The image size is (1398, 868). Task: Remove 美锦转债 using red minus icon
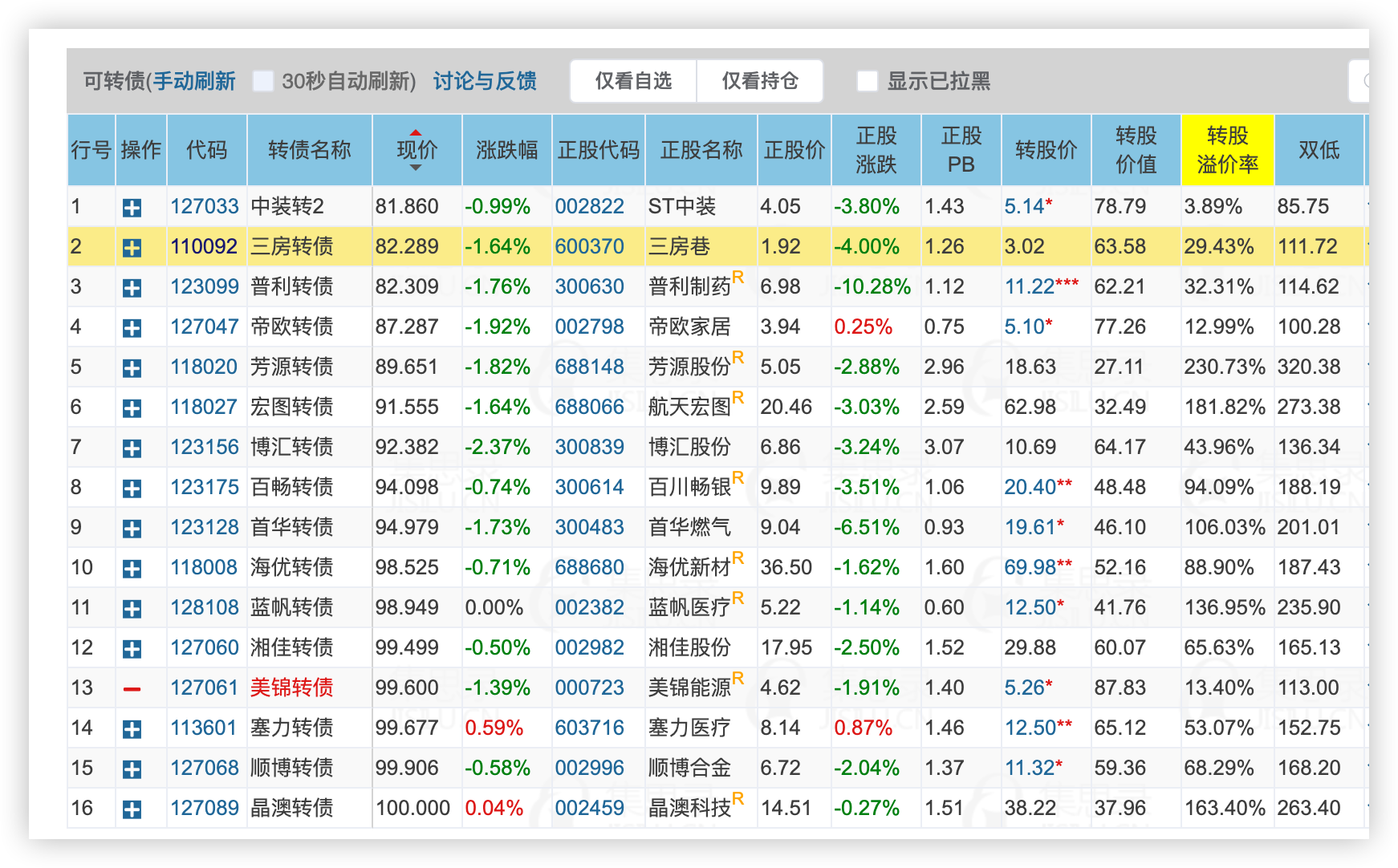132,689
